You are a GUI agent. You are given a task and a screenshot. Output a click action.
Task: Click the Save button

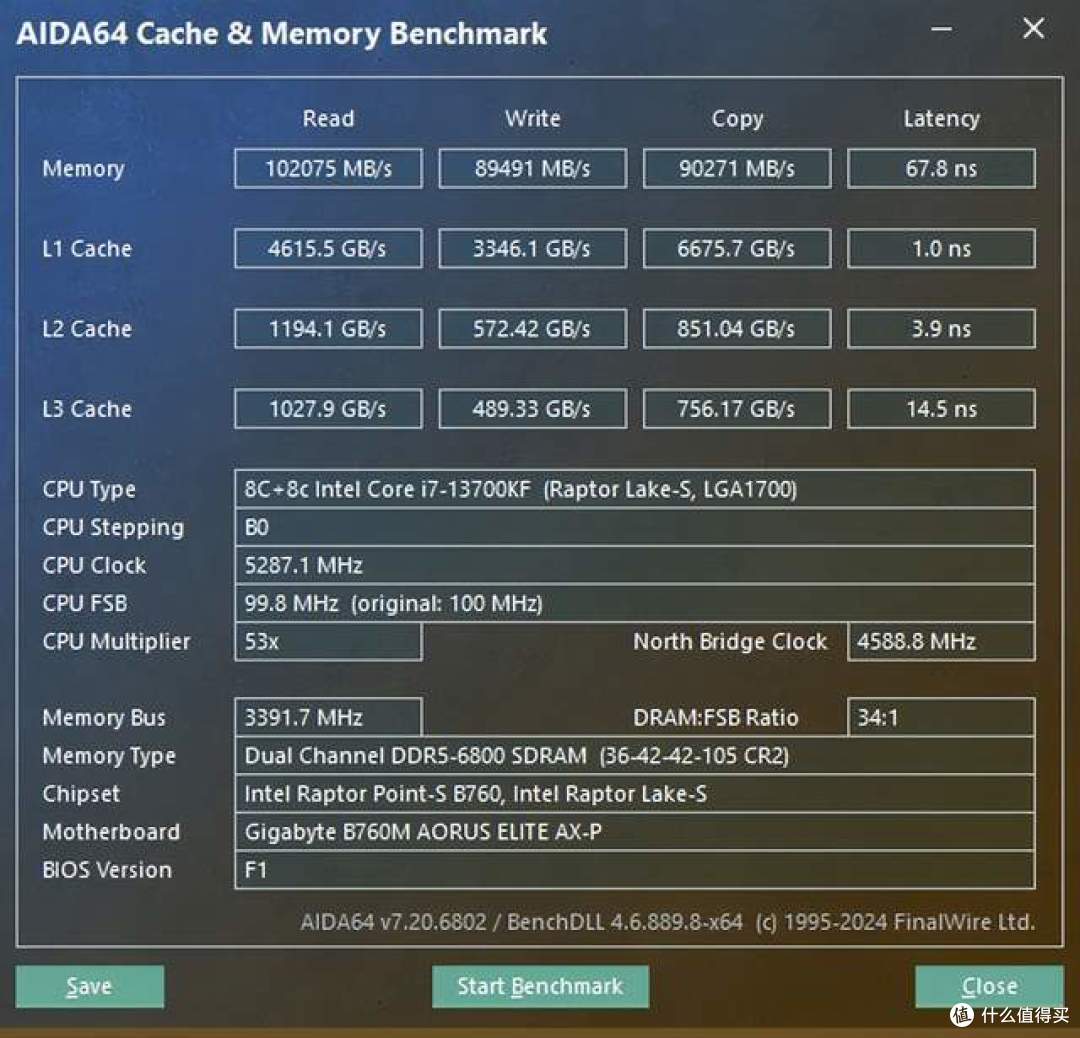click(x=89, y=986)
